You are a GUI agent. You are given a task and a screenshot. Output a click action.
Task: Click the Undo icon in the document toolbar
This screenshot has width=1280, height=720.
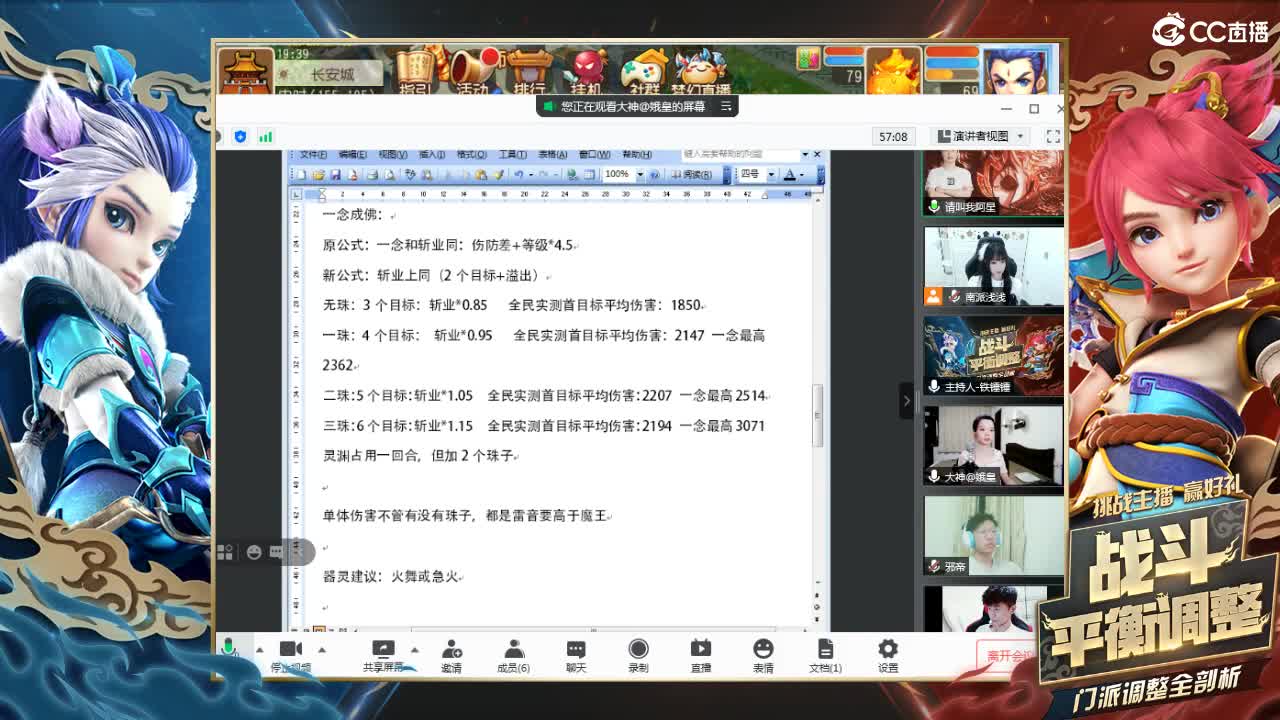click(x=518, y=174)
